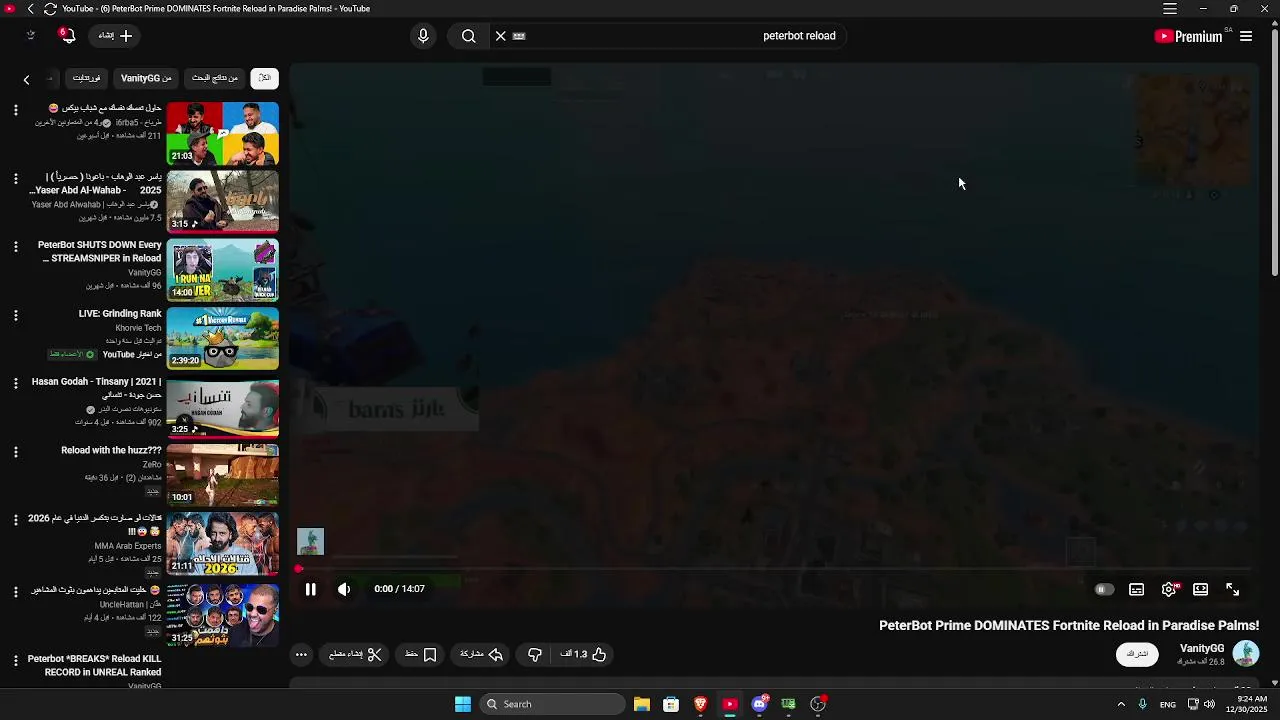Open notifications bell with badge

[x=67, y=35]
